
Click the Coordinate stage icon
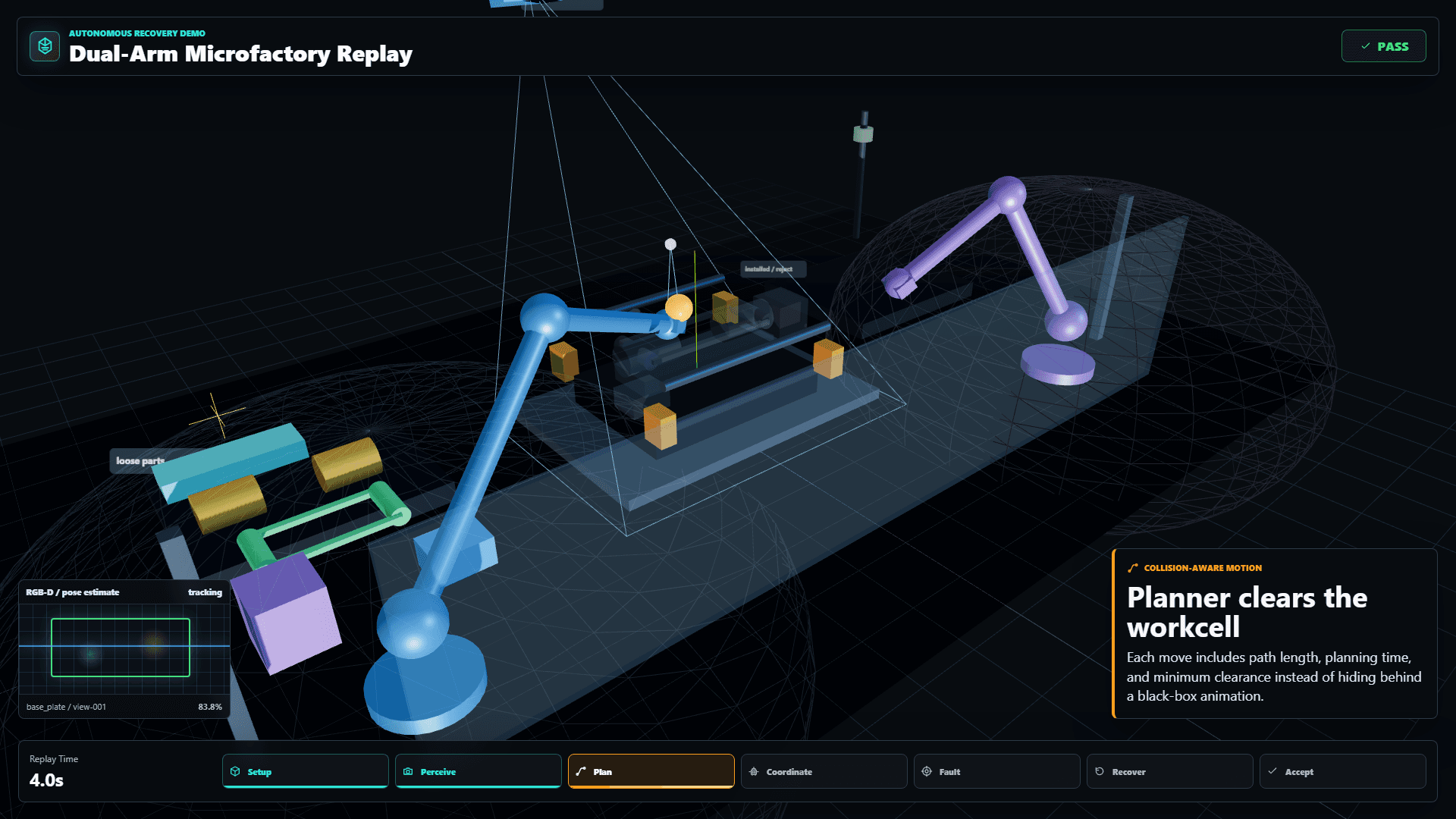click(x=754, y=771)
